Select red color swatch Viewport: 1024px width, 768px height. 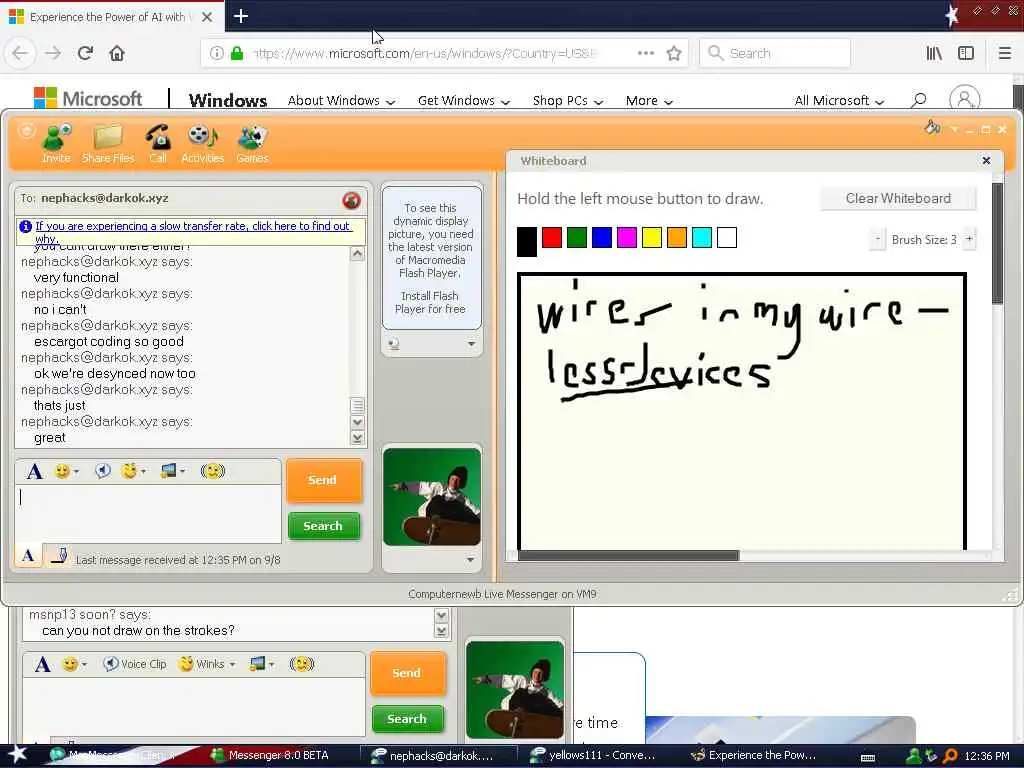(x=552, y=238)
